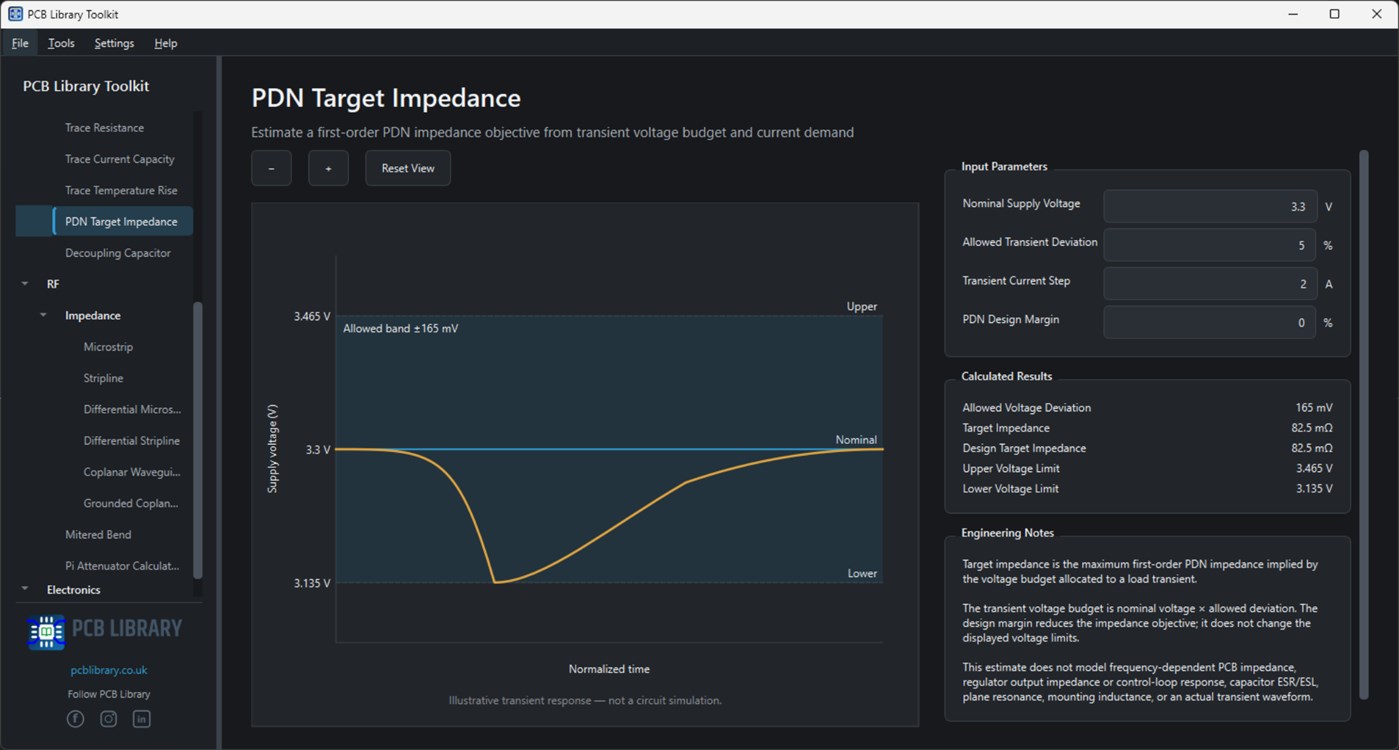1399x750 pixels.
Task: Edit the Allowed Transient Deviation field
Action: point(1210,245)
